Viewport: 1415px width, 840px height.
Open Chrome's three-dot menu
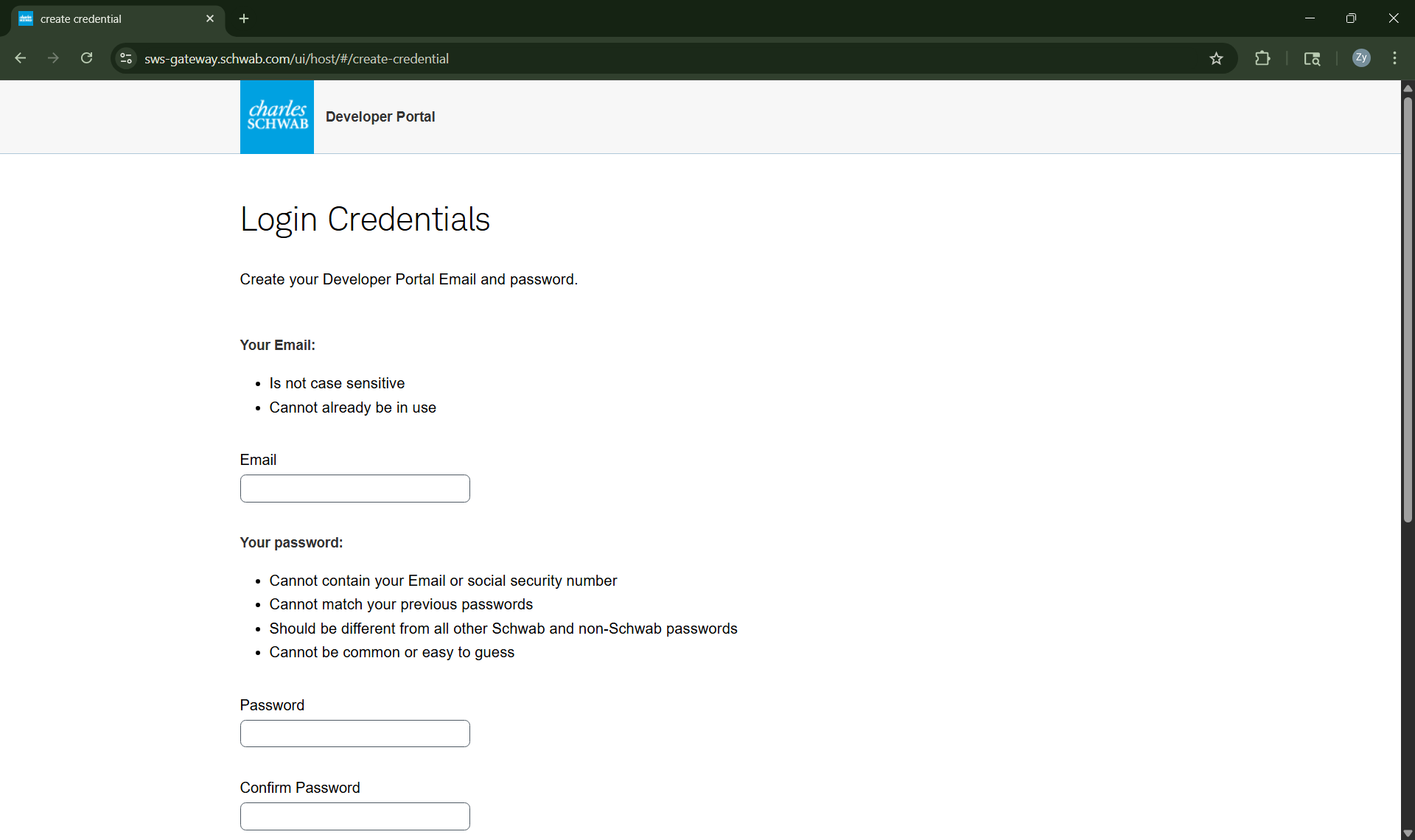[x=1395, y=58]
